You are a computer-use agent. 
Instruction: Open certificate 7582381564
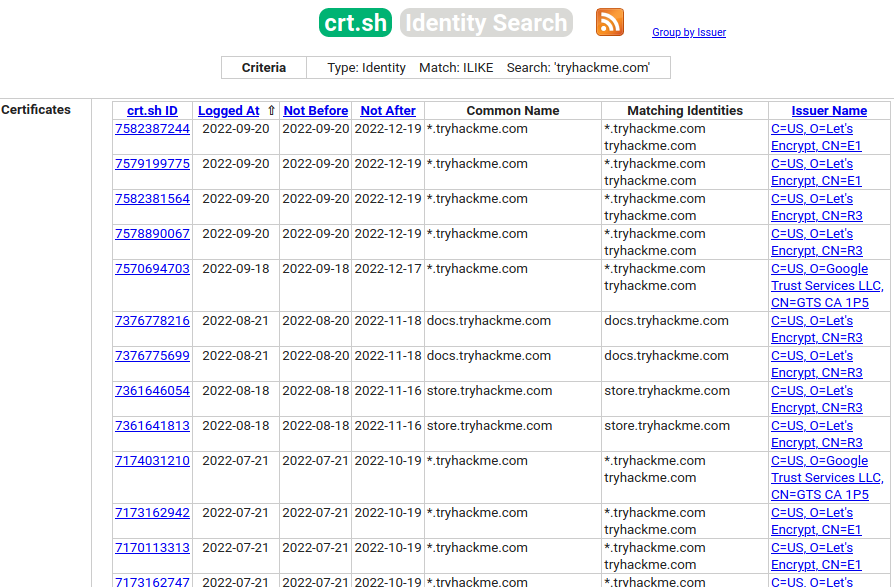152,199
